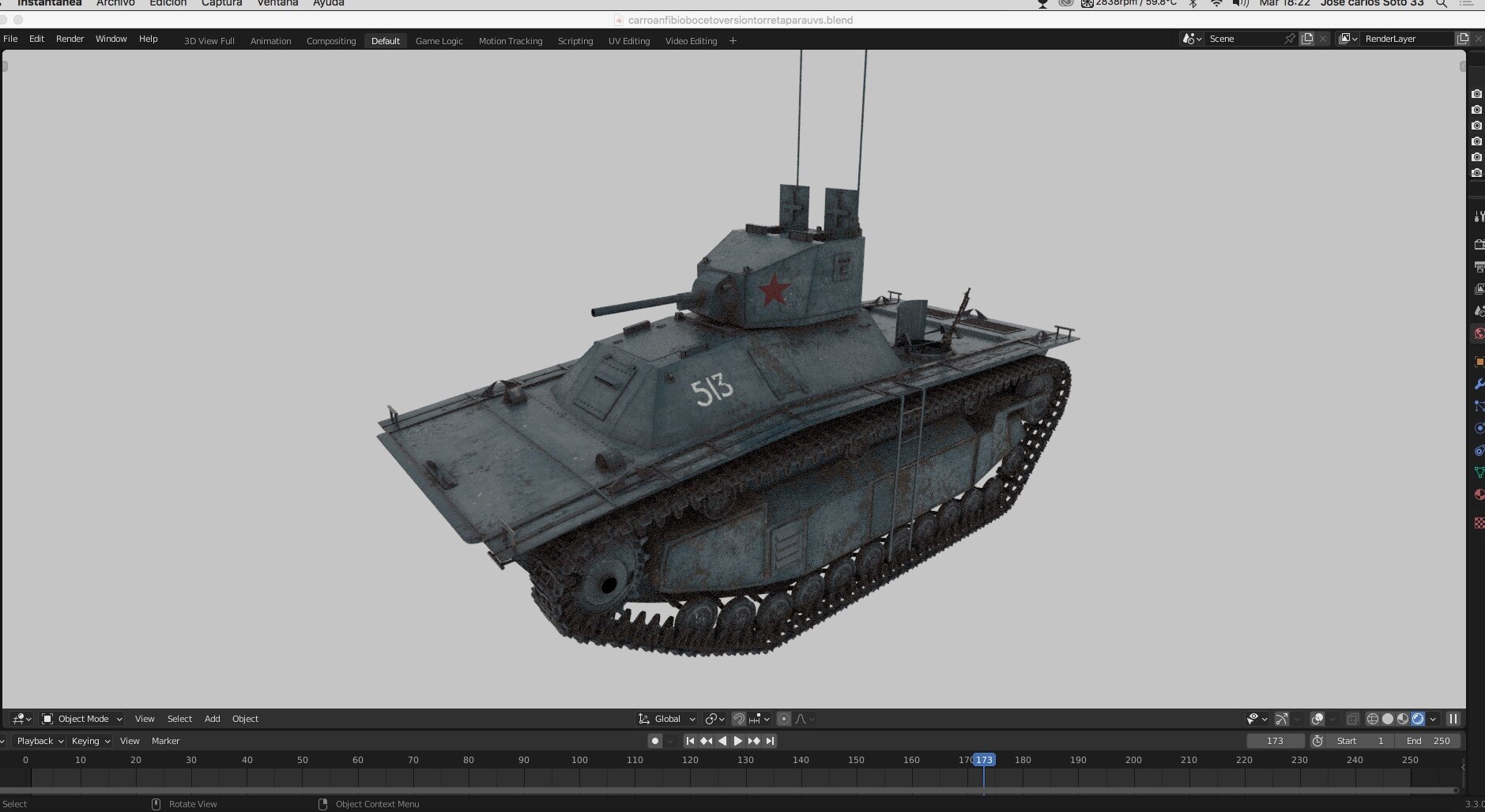The image size is (1485, 812).
Task: Open the View Layer properties tab icon
Action: [x=1479, y=289]
